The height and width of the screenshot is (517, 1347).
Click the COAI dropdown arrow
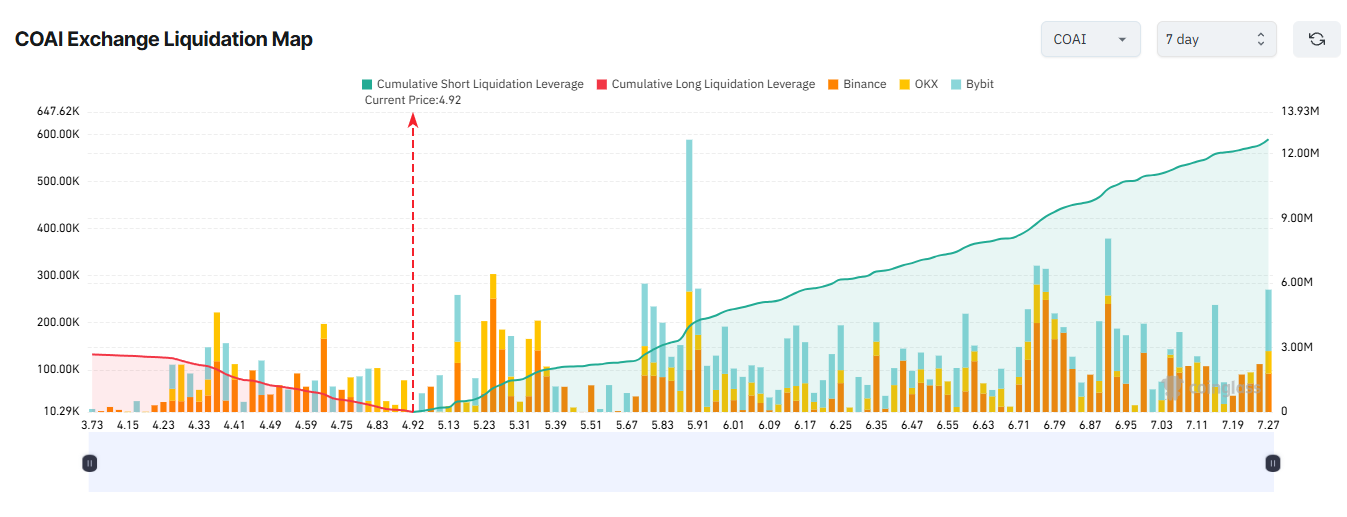(x=1122, y=40)
